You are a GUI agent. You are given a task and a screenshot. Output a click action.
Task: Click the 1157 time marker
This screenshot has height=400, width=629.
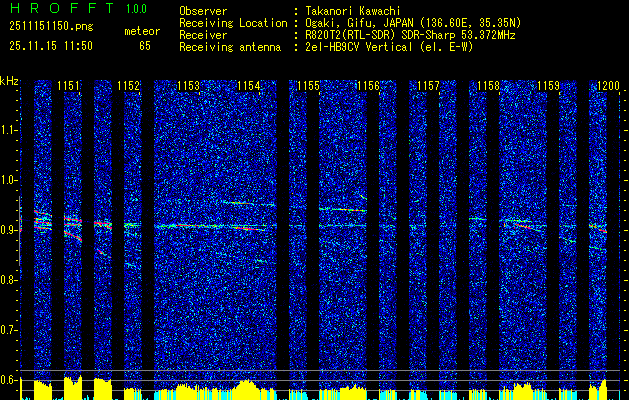(428, 86)
